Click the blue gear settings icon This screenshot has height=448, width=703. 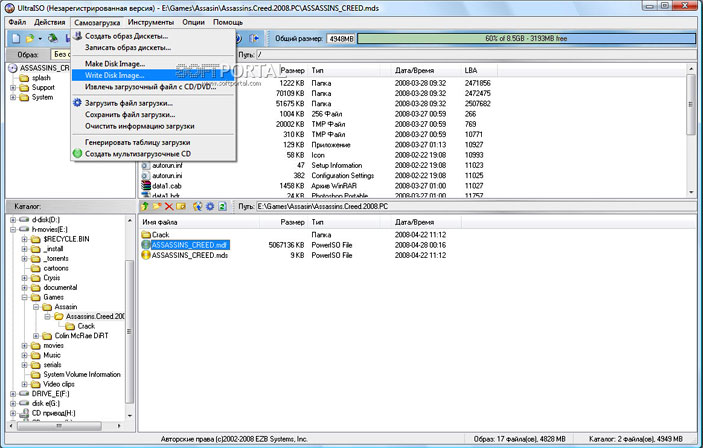pyautogui.click(x=211, y=206)
